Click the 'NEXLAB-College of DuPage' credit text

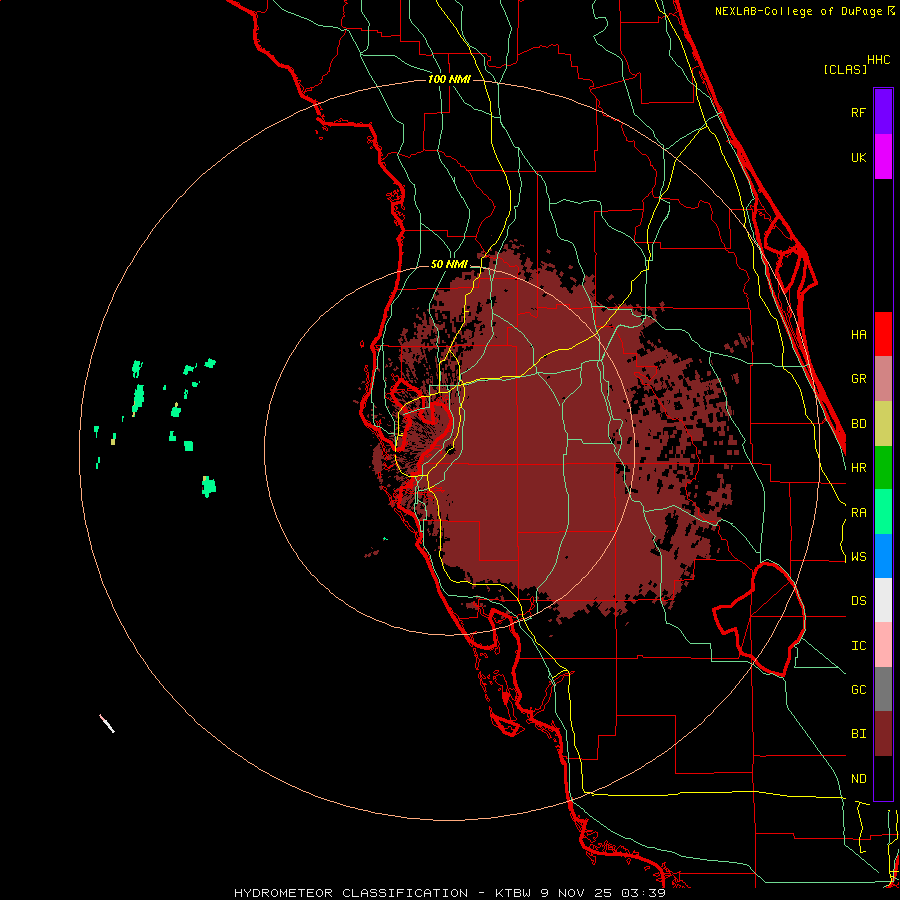[798, 11]
